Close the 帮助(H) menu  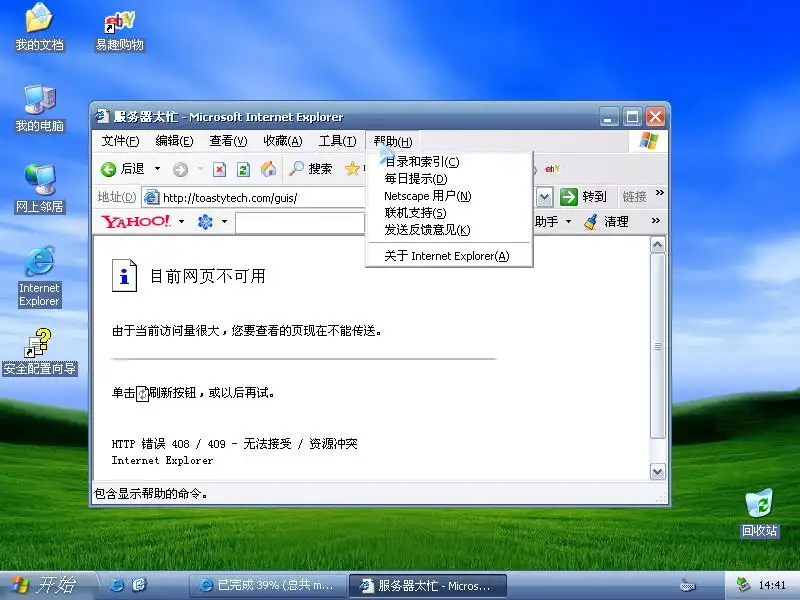392,141
